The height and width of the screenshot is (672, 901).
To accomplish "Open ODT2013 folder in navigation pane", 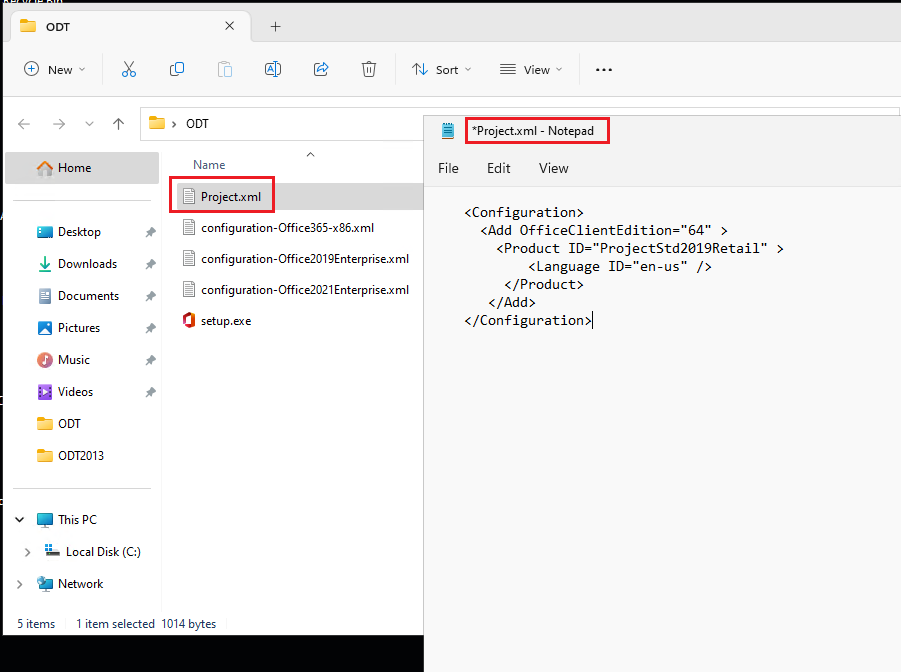I will click(x=81, y=456).
